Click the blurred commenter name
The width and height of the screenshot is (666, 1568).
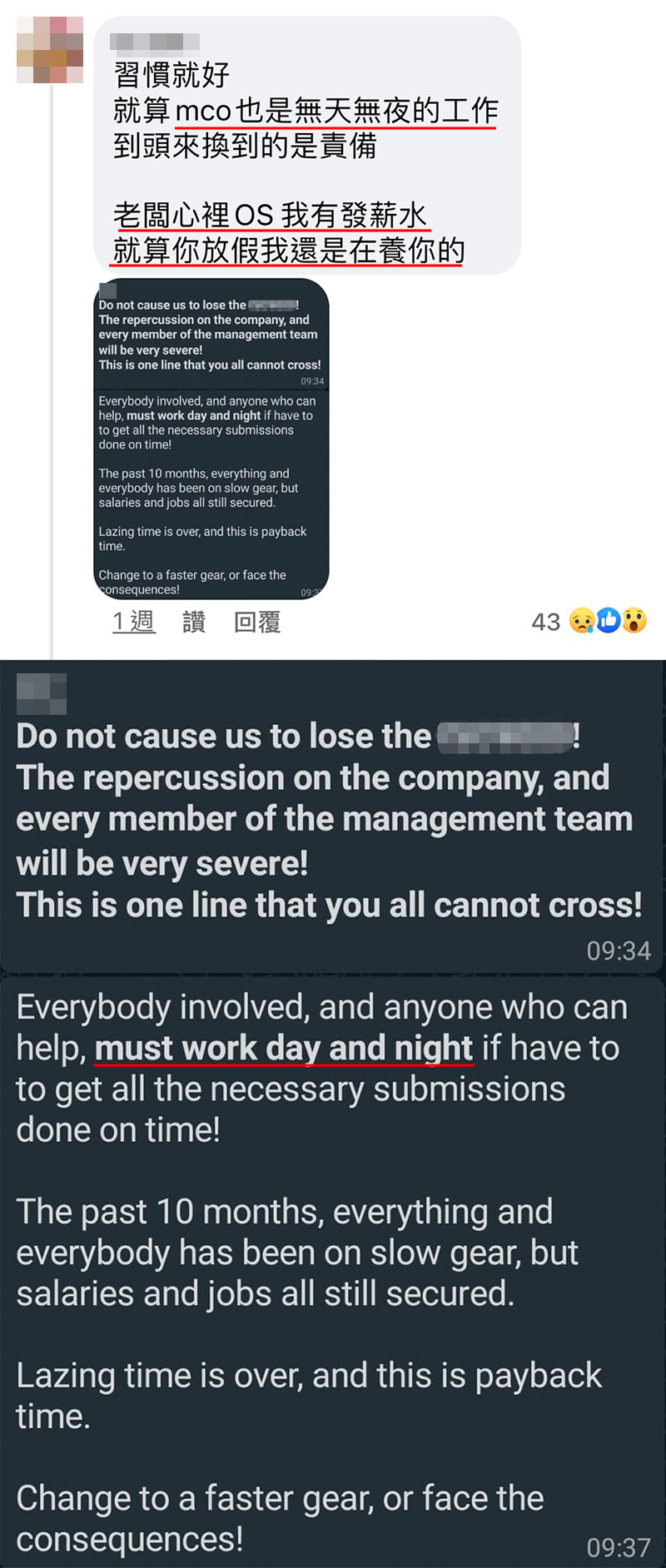pos(155,41)
